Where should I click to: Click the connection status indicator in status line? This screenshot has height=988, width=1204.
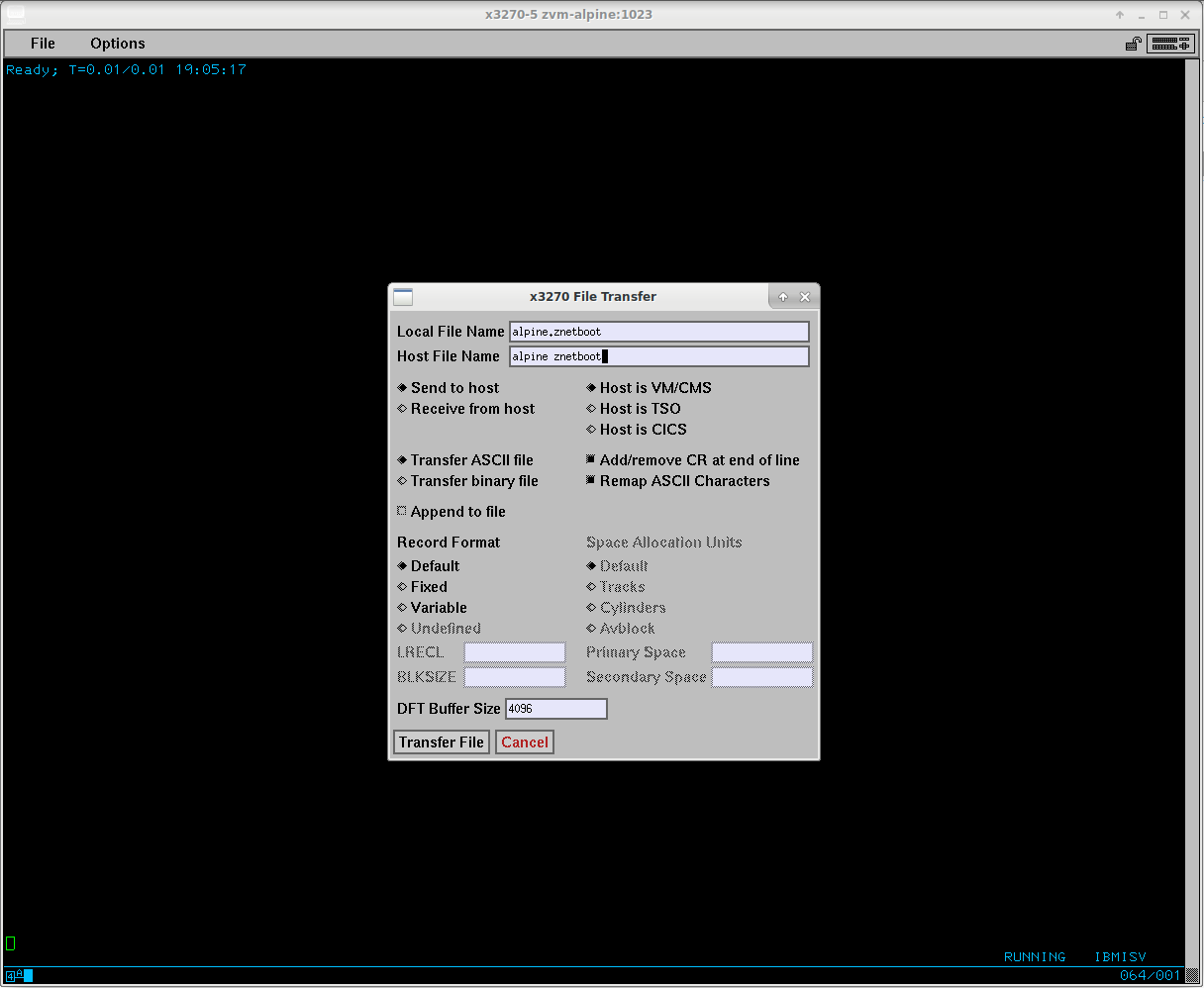(x=19, y=976)
